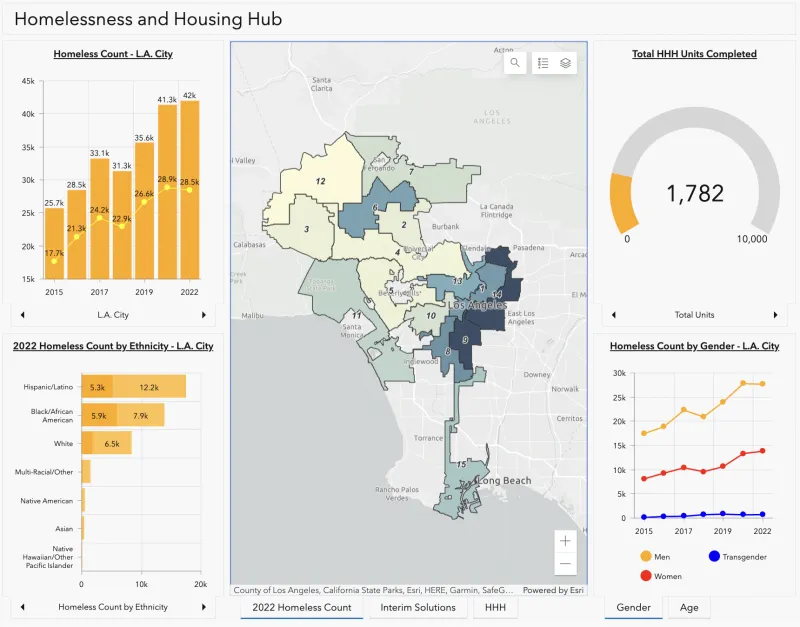Image resolution: width=800 pixels, height=627 pixels.
Task: Switch to the HHH tab
Action: click(495, 608)
